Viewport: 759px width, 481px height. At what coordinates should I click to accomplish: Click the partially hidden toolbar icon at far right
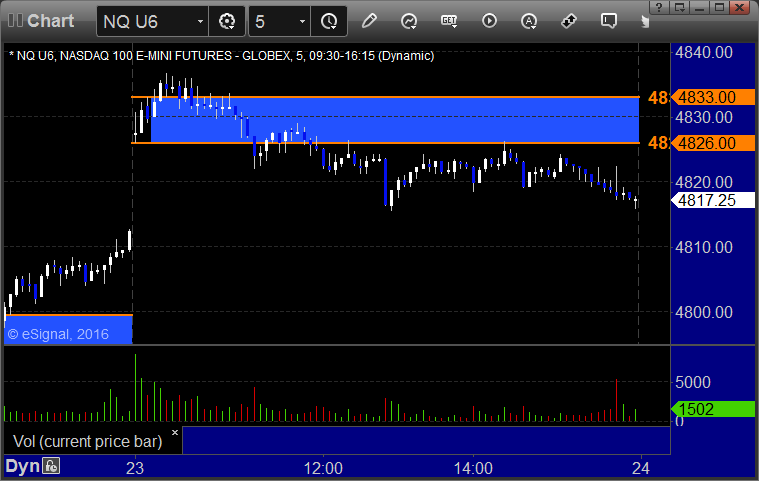point(645,21)
